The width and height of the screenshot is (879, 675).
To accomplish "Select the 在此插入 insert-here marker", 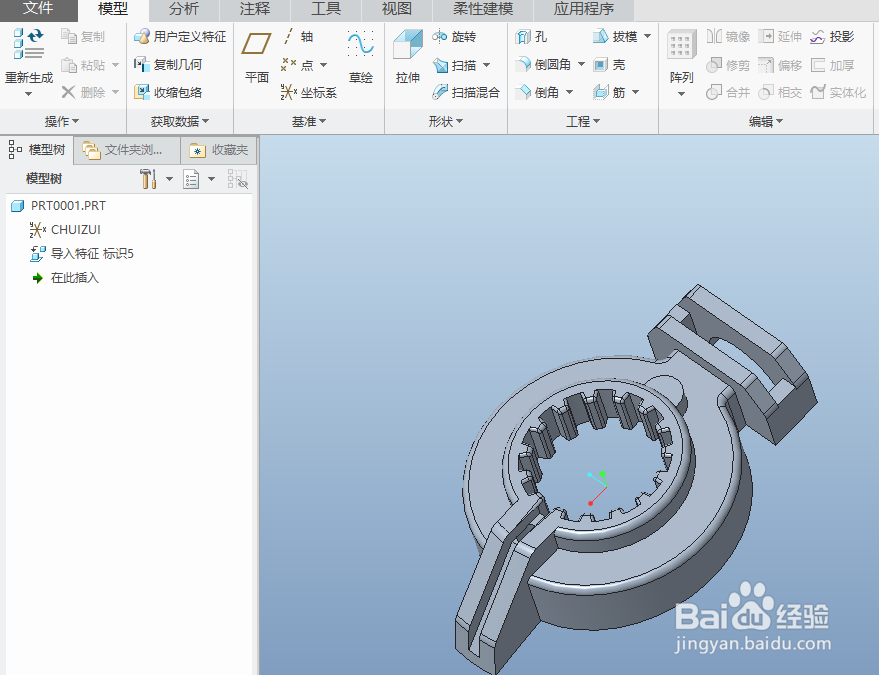I will [64, 278].
